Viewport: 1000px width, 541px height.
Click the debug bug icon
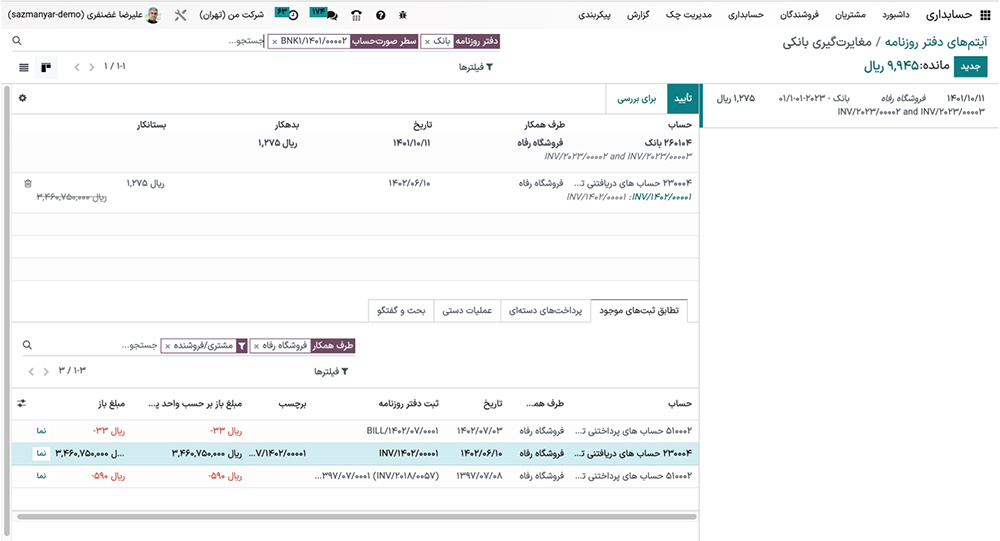(403, 16)
